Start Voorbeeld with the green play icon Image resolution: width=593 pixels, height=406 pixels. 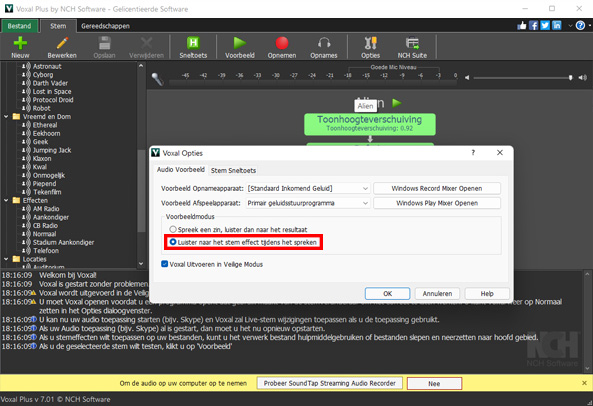point(240,43)
